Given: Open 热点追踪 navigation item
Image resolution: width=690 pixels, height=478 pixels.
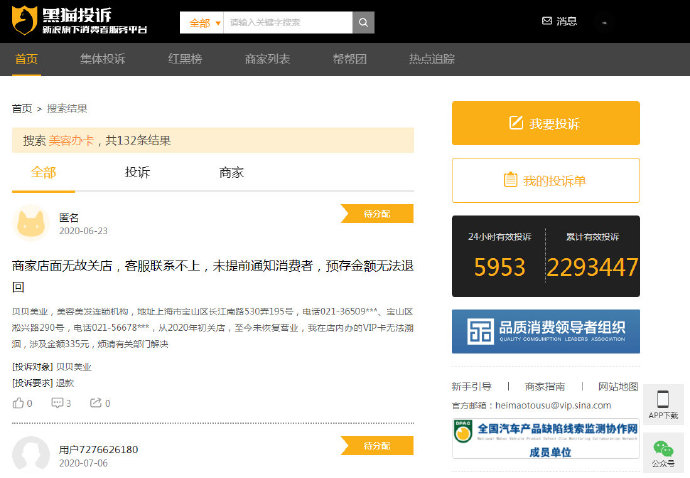Looking at the screenshot, I should click(432, 59).
